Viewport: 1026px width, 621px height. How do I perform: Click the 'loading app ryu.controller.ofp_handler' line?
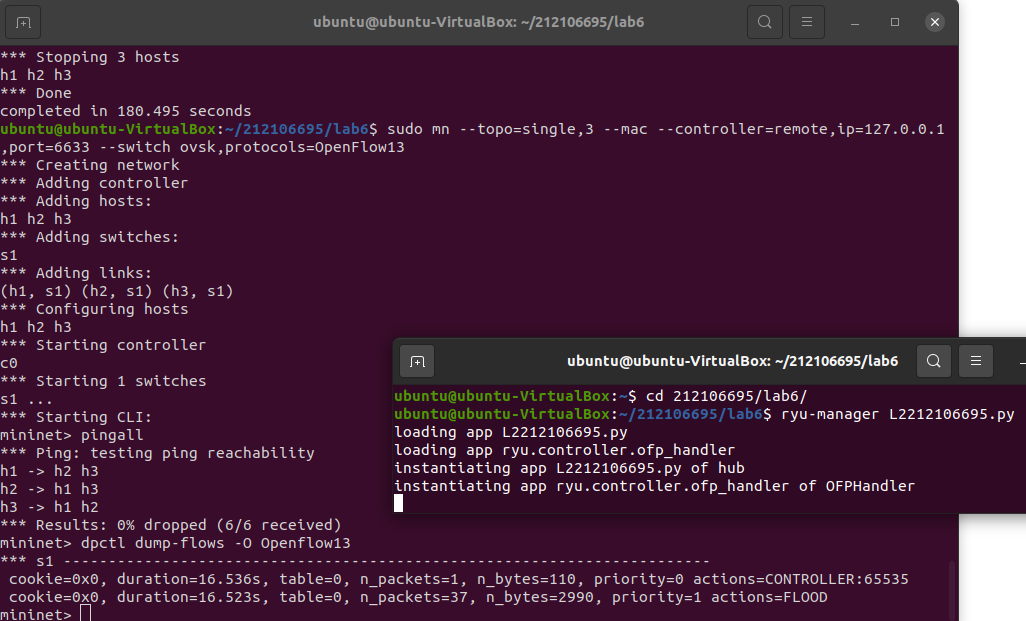pos(565,450)
